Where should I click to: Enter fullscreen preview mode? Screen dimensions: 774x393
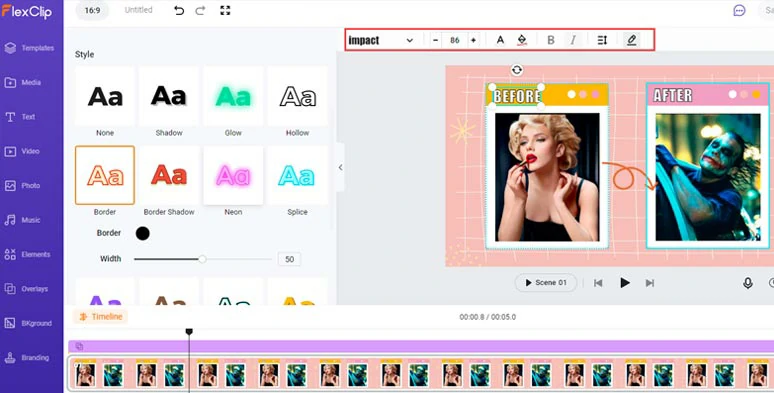point(225,10)
